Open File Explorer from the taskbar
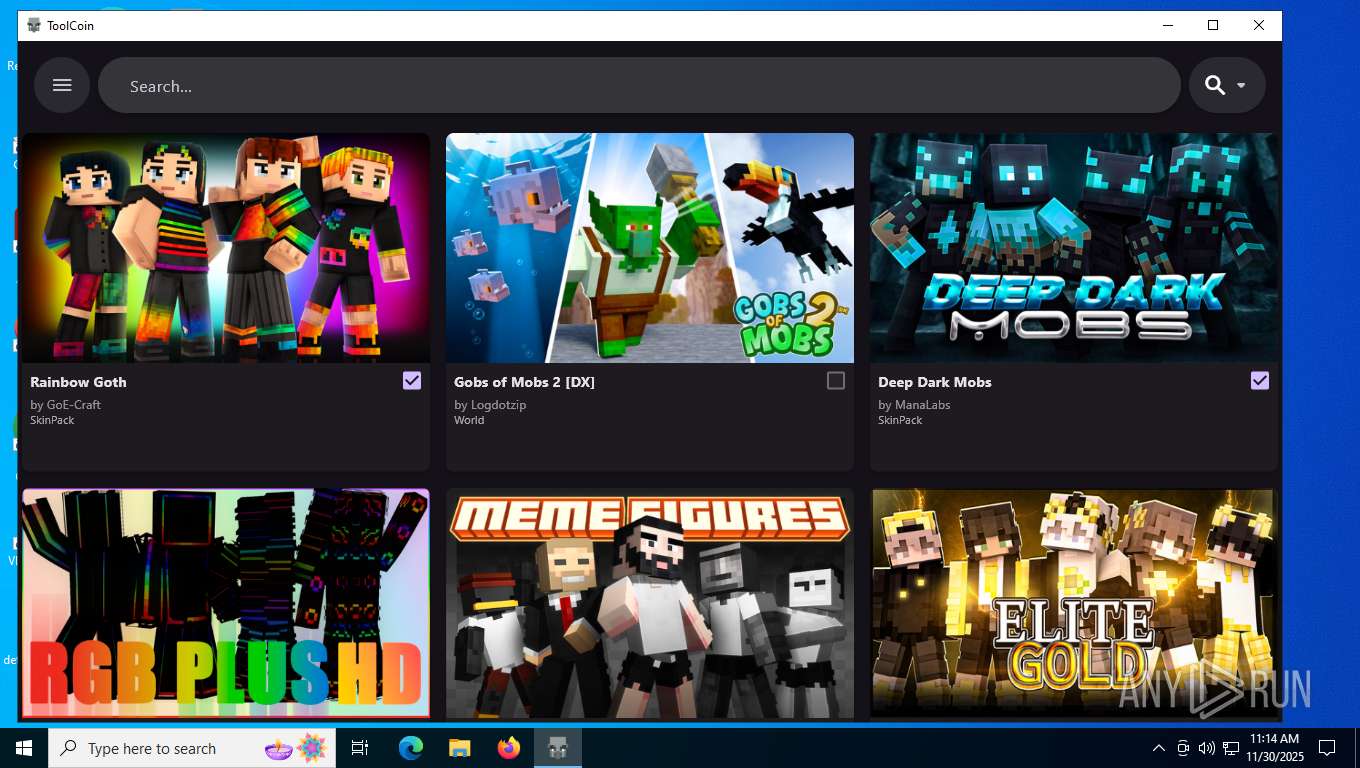The height and width of the screenshot is (768, 1360). coord(459,748)
